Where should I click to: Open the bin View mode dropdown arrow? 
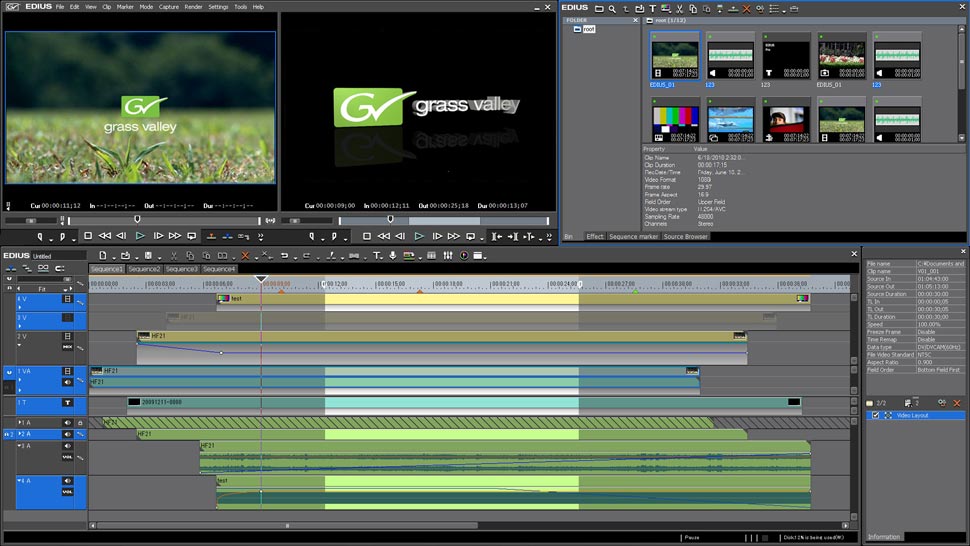(784, 11)
